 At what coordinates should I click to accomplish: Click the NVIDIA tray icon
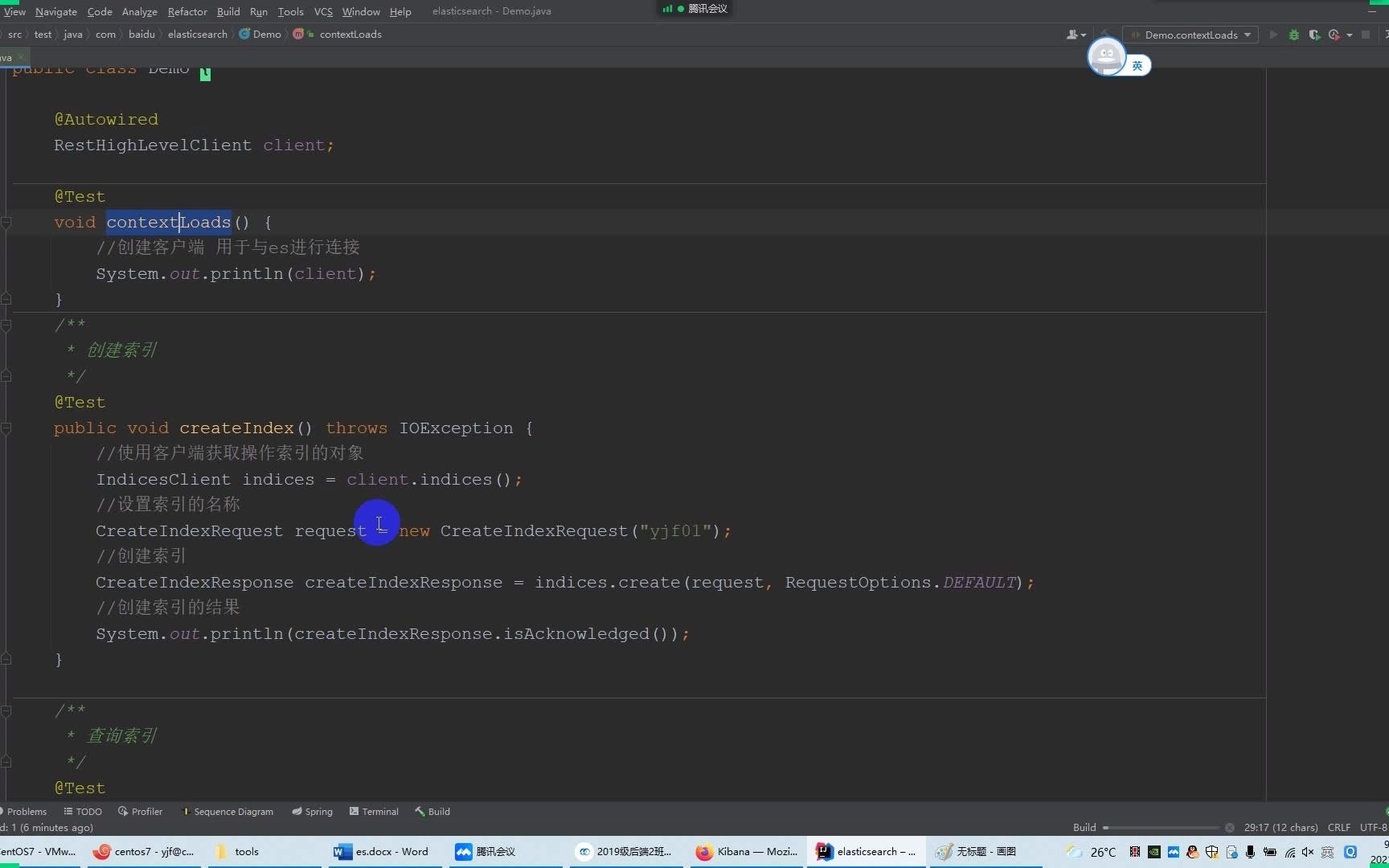click(1153, 852)
